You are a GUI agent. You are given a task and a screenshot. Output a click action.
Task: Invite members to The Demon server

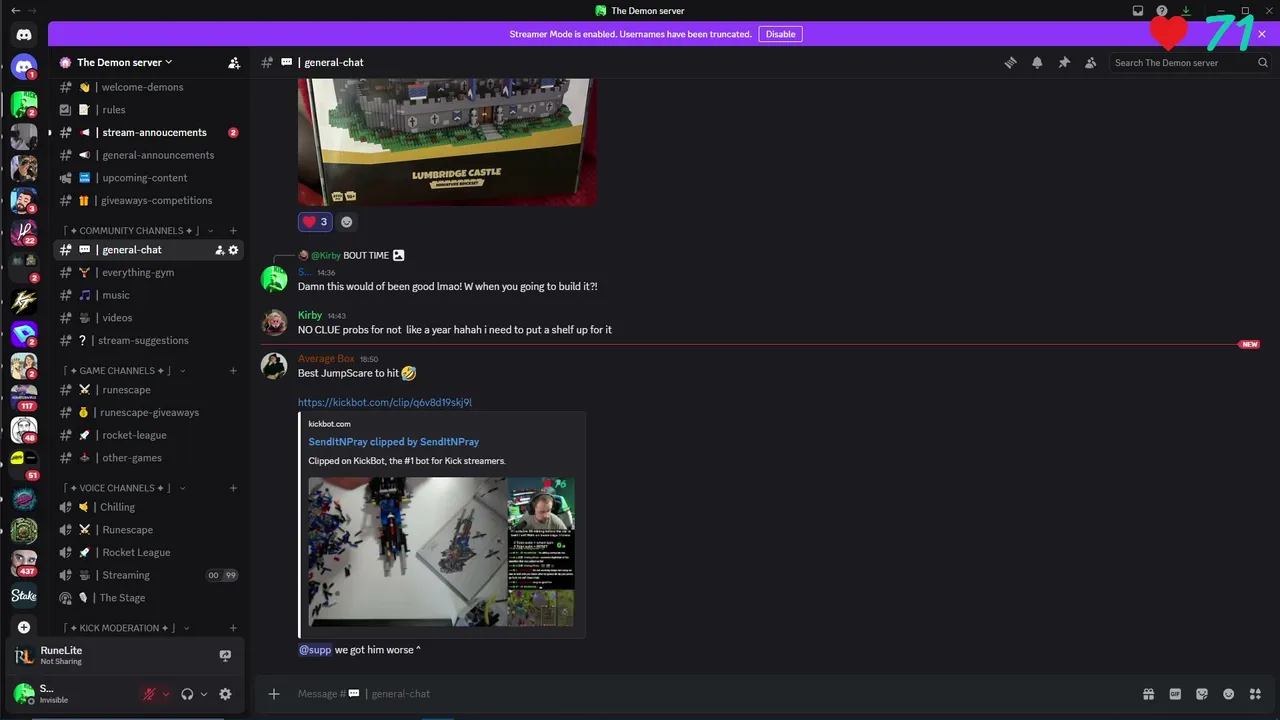point(234,62)
